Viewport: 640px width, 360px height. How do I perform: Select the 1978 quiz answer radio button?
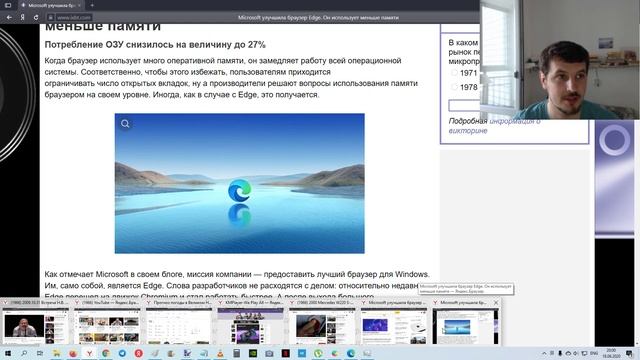[454, 87]
